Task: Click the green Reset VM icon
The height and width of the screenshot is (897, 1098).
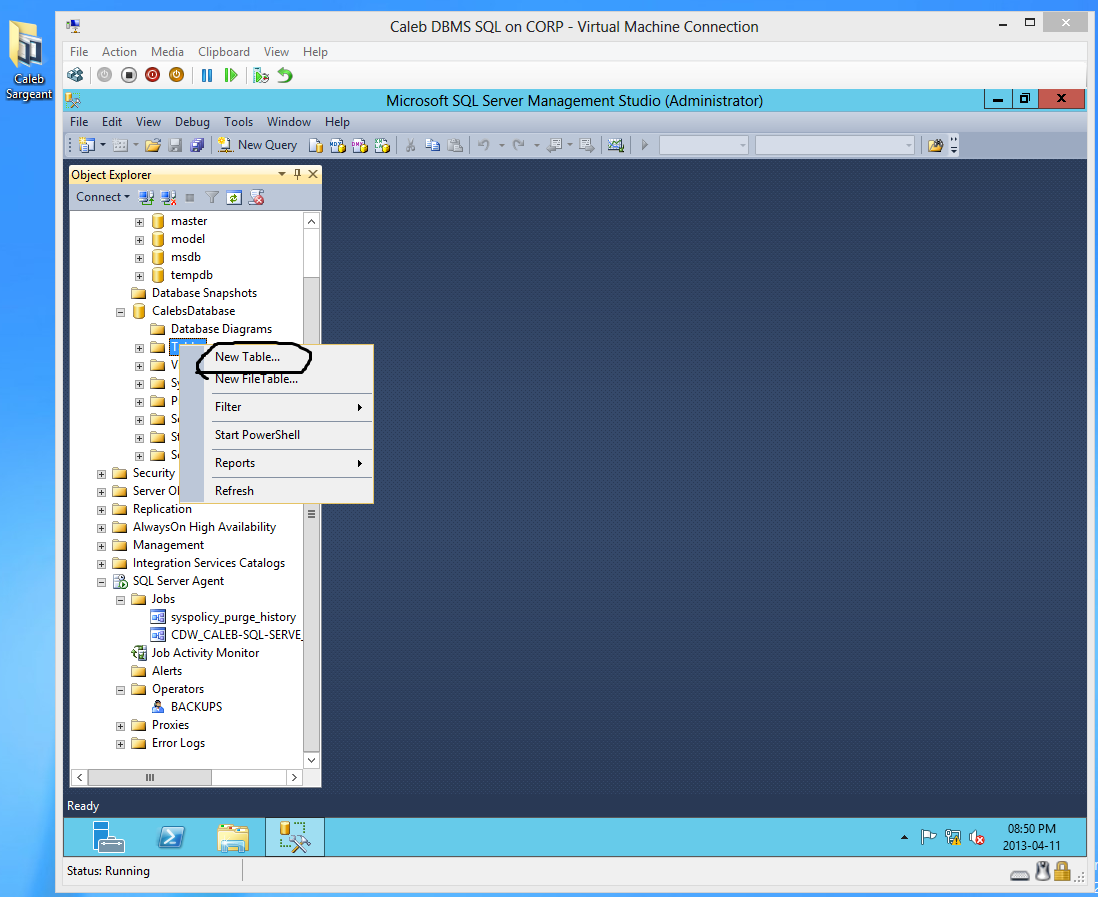Action: (x=230, y=75)
